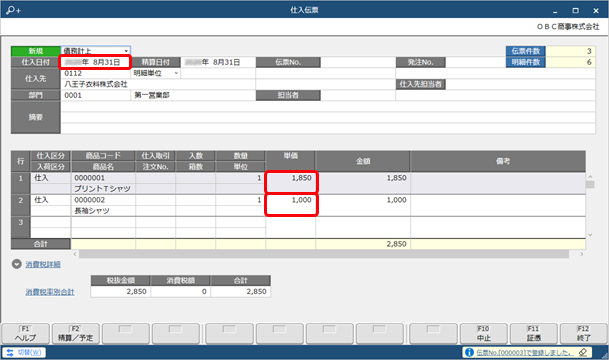
Task: Expand the 消費税詳細 section with the round arrow
Action: click(x=16, y=264)
